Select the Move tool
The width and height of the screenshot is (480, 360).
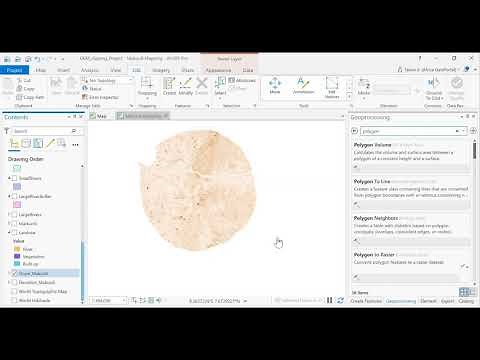tap(275, 85)
